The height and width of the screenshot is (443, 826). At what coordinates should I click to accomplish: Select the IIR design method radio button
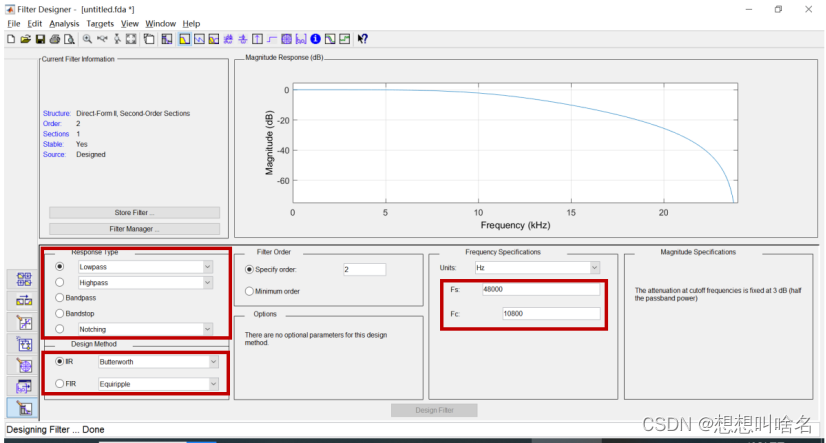(60, 361)
